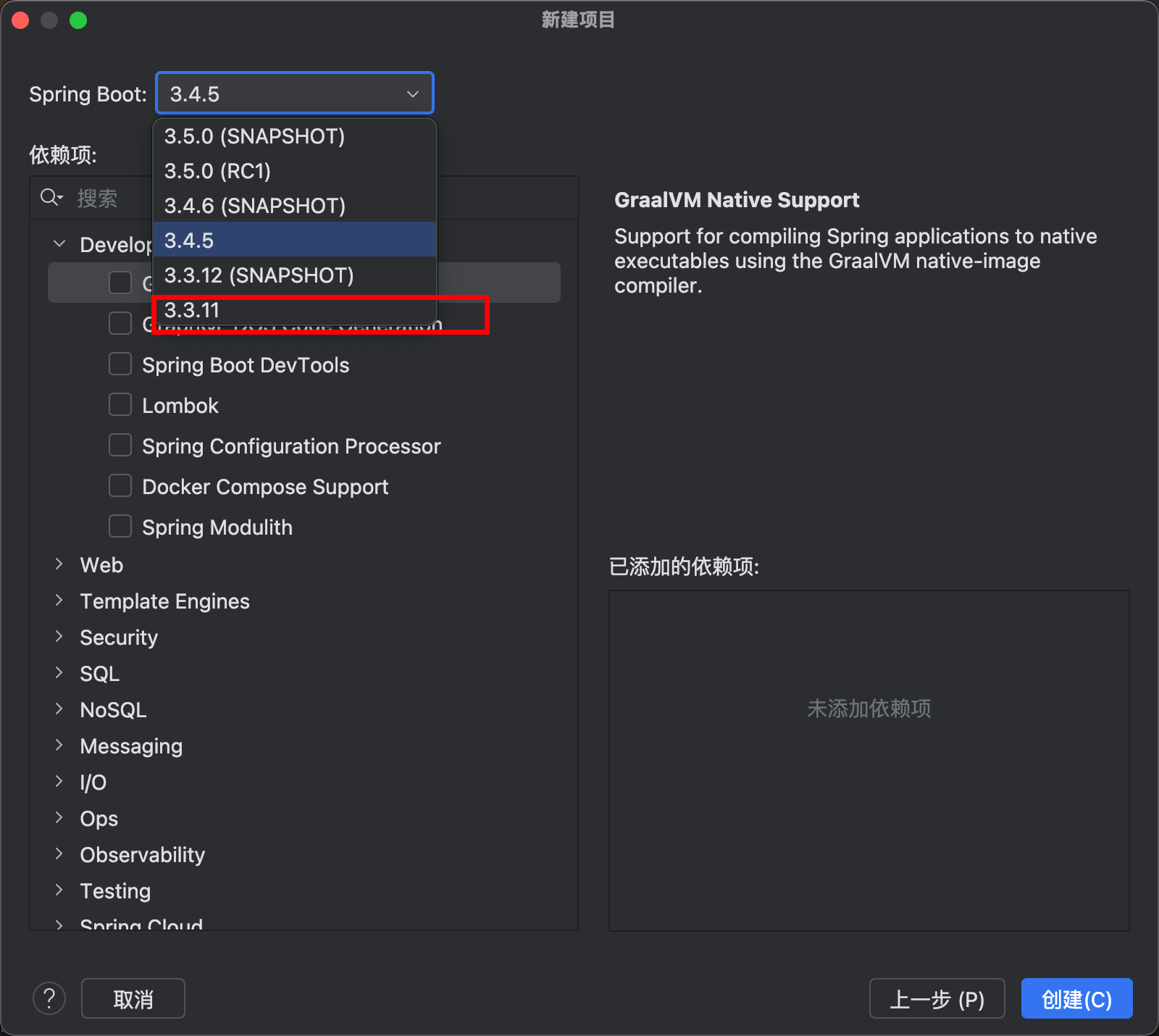The image size is (1159, 1036).
Task: Tick Docker Compose Support checkbox
Action: coord(120,485)
